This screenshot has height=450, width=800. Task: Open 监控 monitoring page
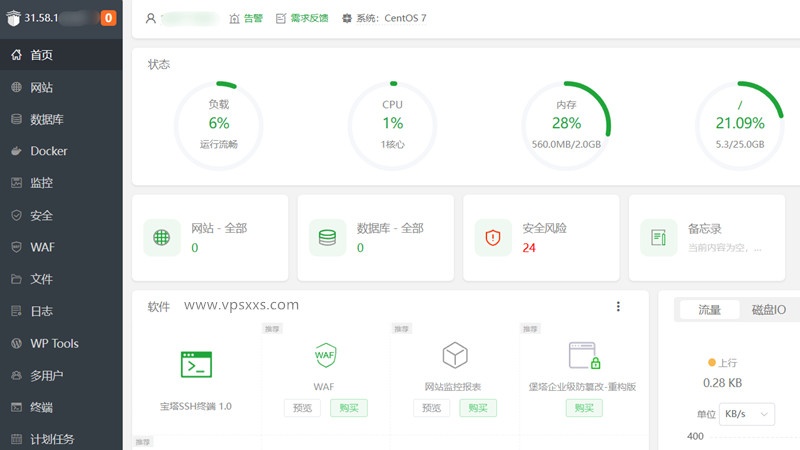pos(61,183)
